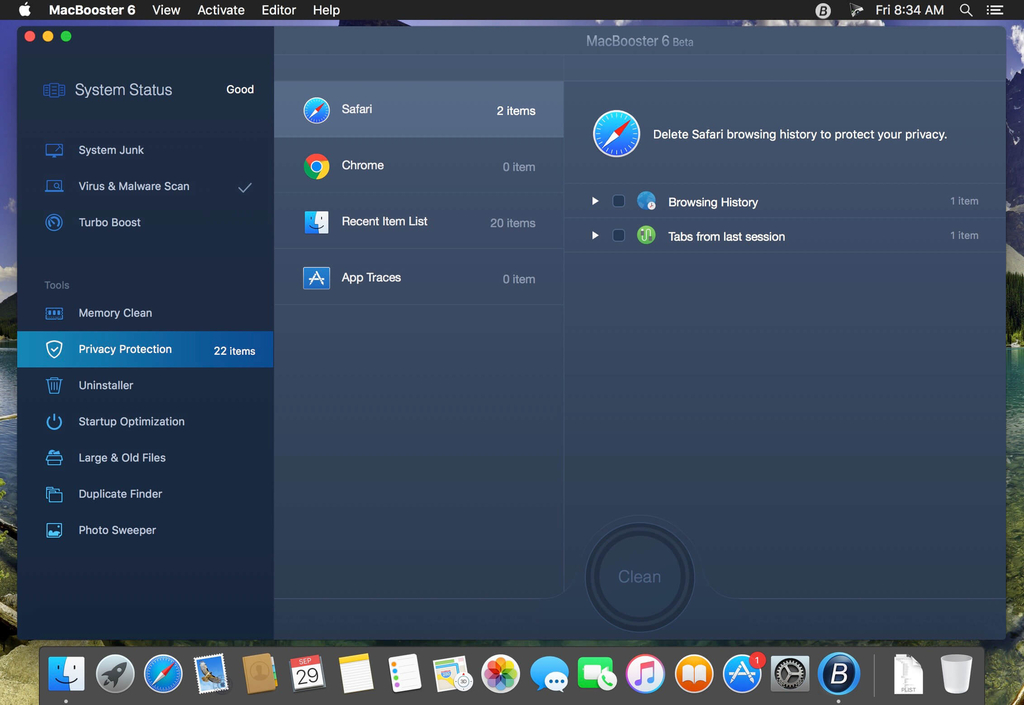Open the App Store from the Dock

pos(742,674)
